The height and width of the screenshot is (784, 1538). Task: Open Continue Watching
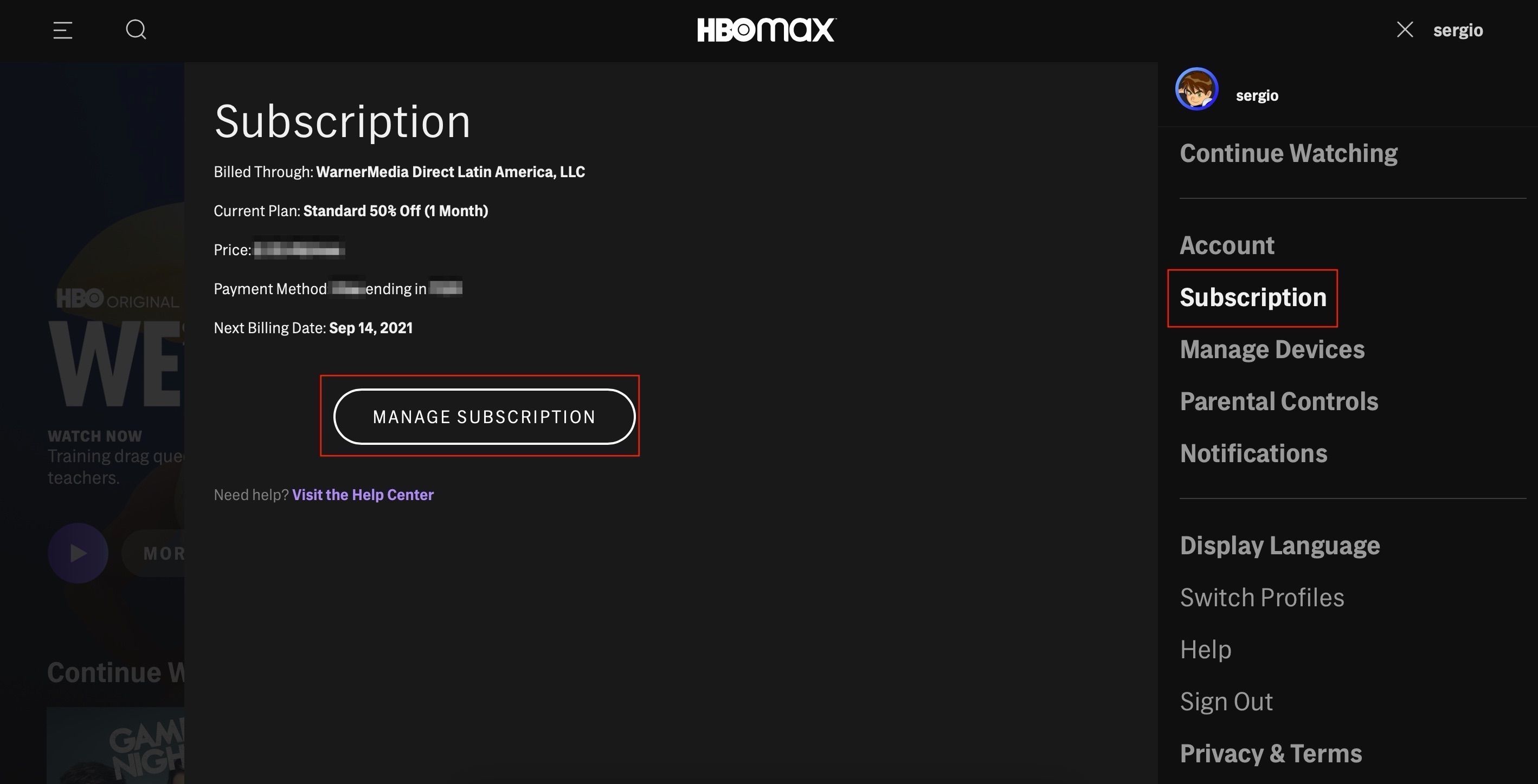tap(1289, 153)
